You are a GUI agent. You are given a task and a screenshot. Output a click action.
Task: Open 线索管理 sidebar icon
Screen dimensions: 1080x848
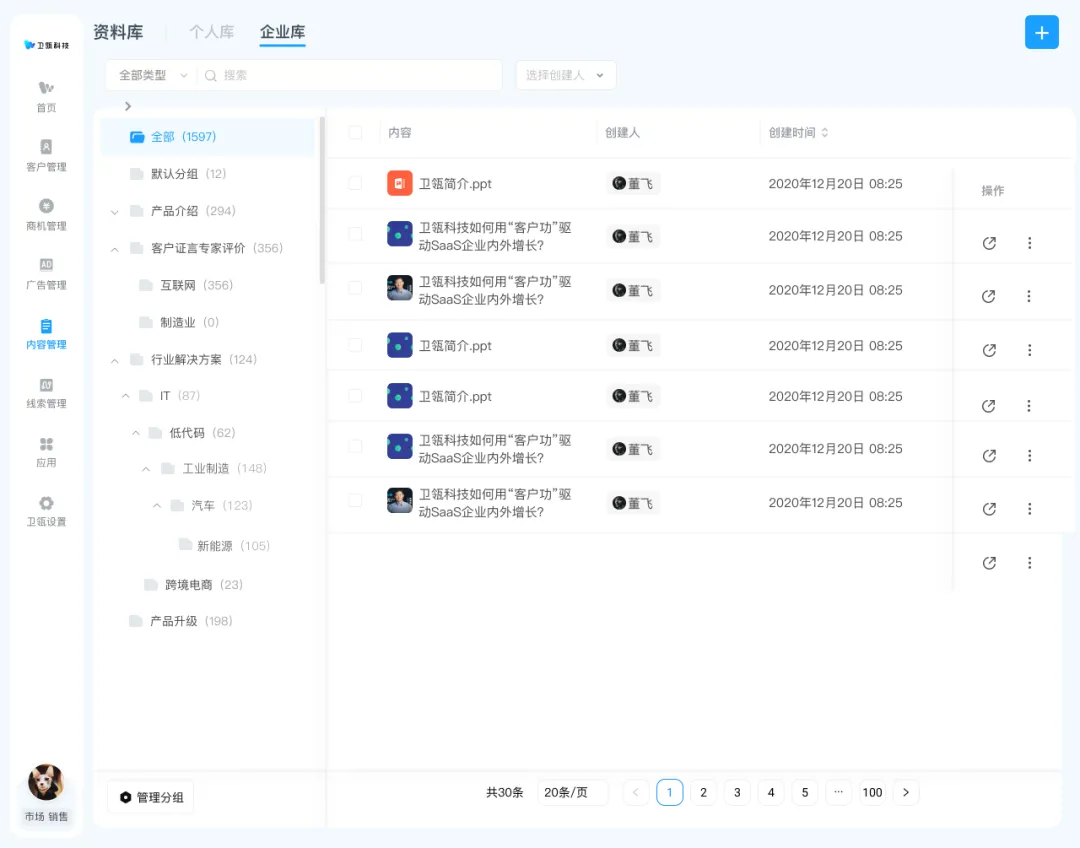pos(46,392)
